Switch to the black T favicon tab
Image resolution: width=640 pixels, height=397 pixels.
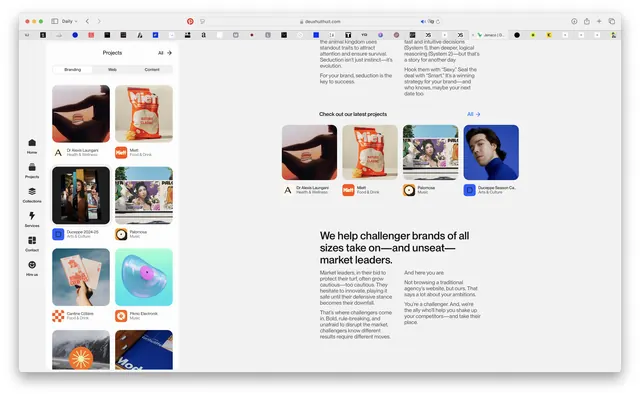[x=348, y=35]
